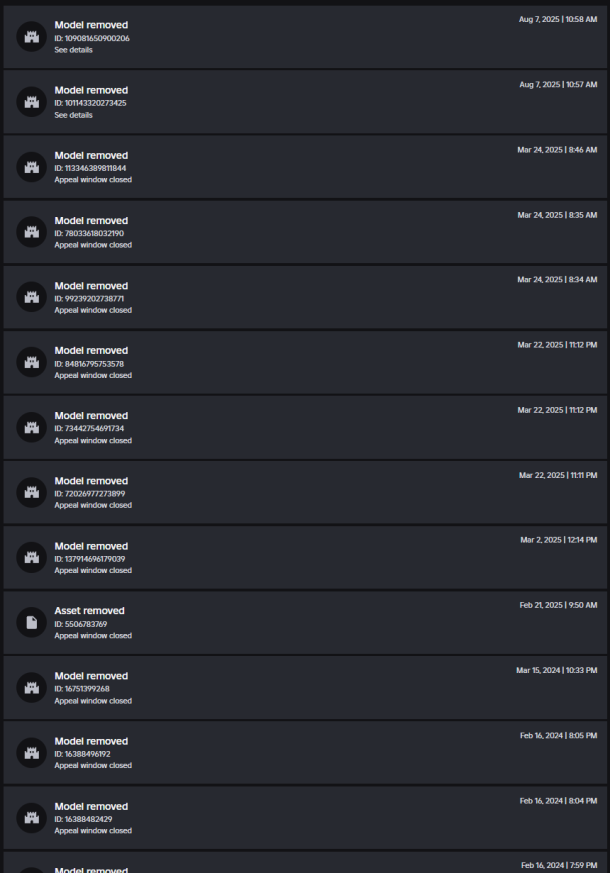610x873 pixels.
Task: Click Appeal window closed under ID 5506783769
Action: 93,636
